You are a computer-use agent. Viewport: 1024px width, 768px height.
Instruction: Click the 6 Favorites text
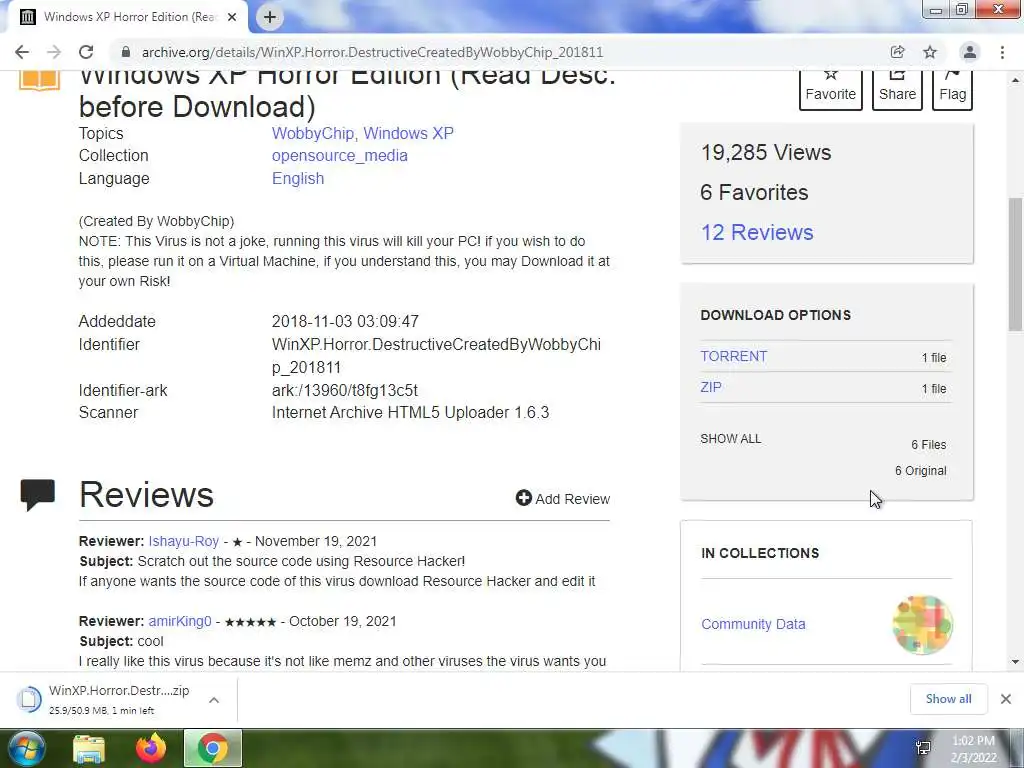click(754, 193)
